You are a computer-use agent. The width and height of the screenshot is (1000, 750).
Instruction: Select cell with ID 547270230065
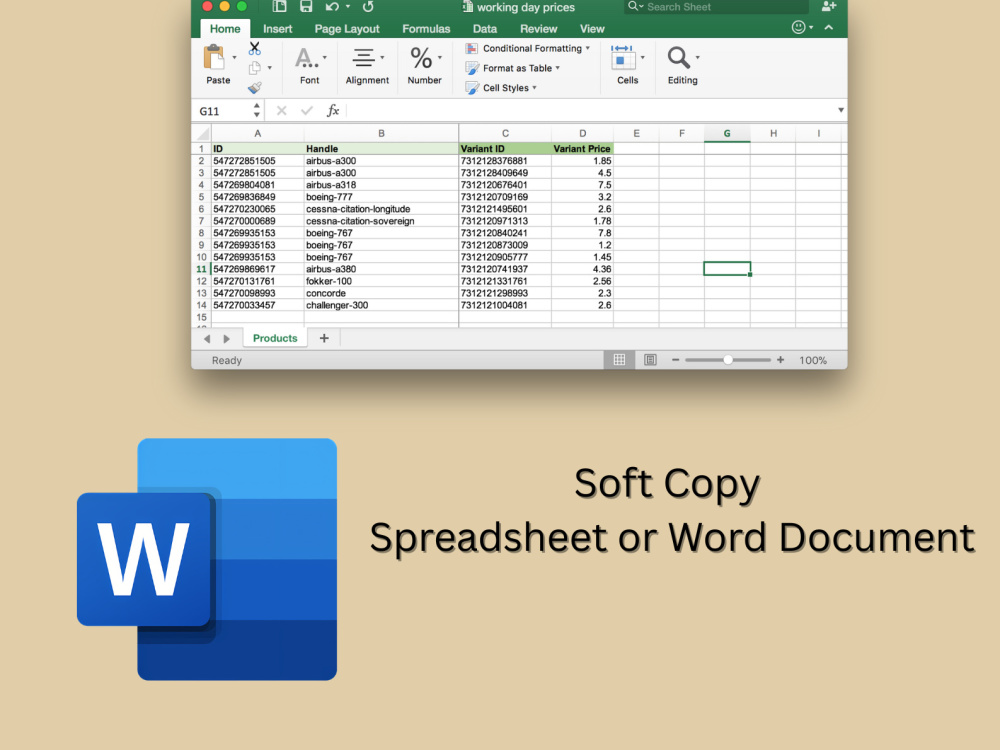258,209
